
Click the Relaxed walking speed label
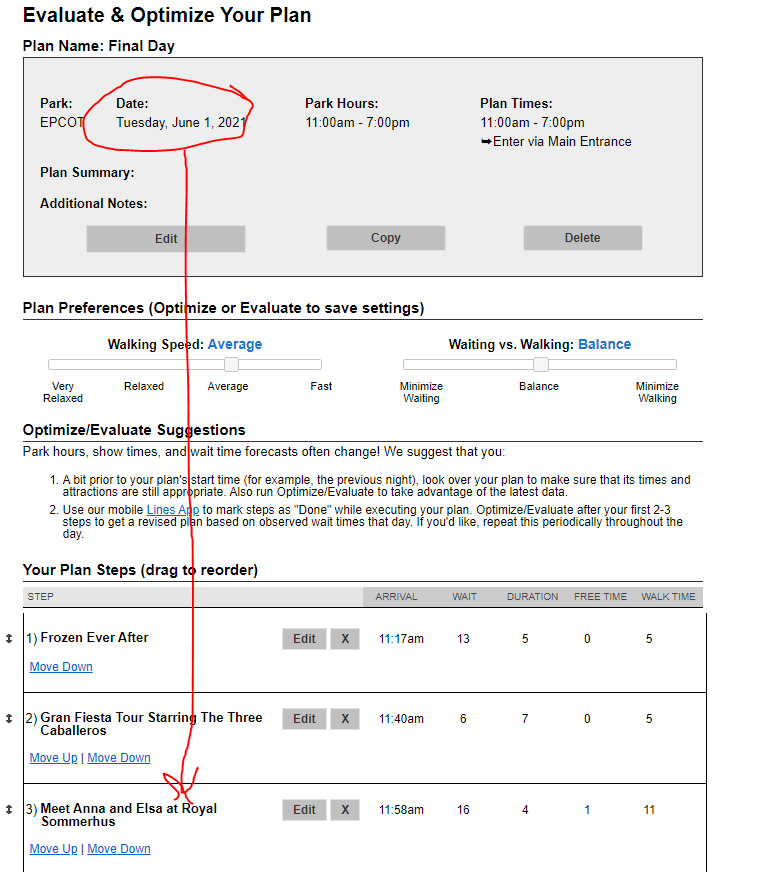pos(144,386)
